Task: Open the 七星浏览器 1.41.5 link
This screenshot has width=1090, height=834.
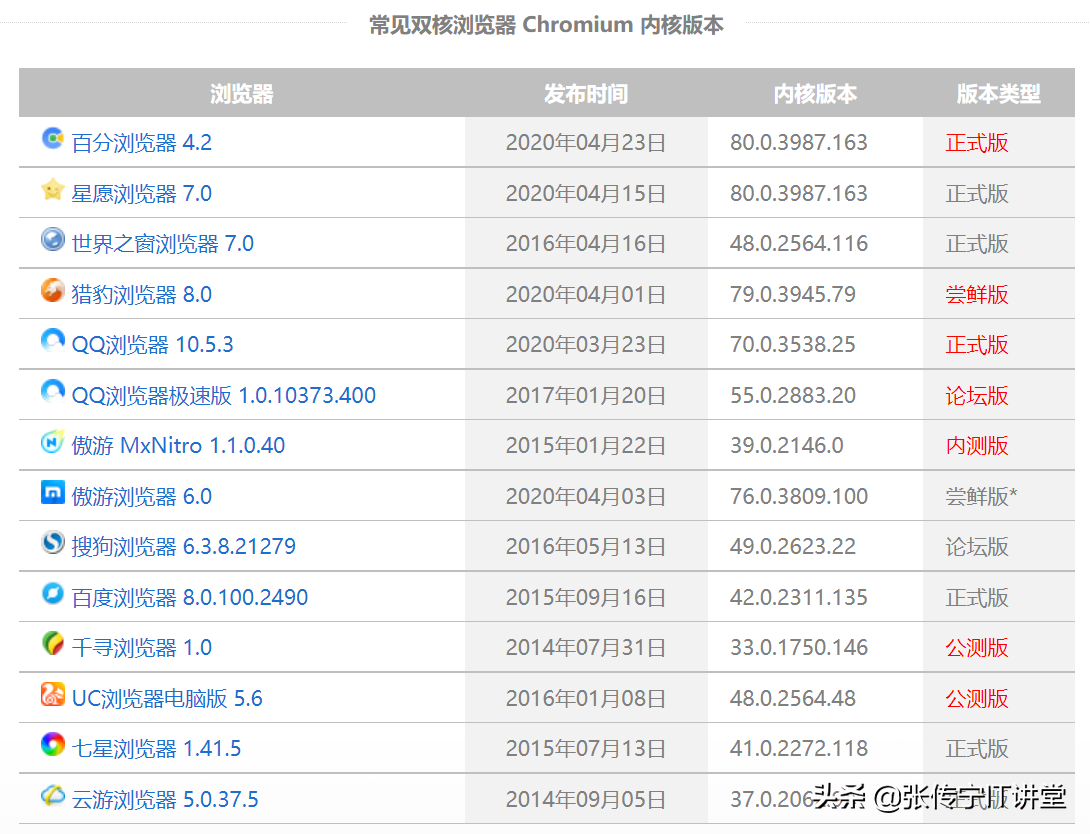Action: pyautogui.click(x=156, y=749)
